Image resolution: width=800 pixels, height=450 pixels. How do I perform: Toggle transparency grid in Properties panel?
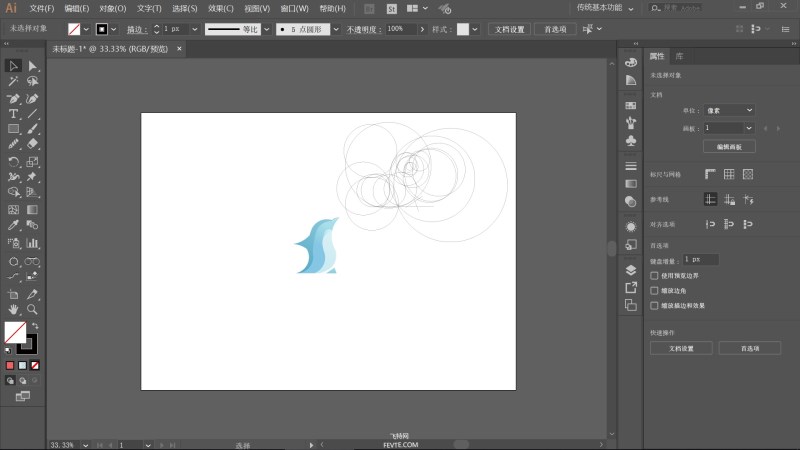(748, 174)
